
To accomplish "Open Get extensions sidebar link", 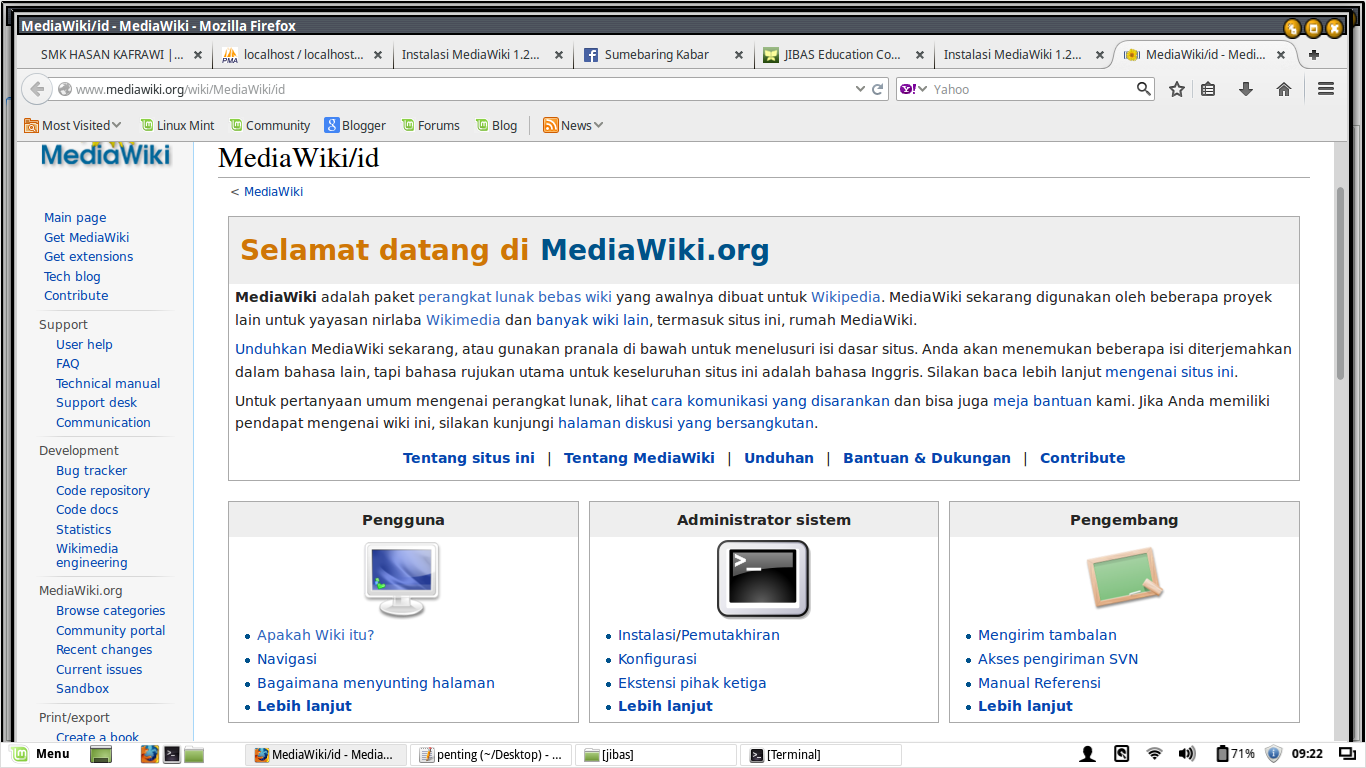I will (88, 256).
